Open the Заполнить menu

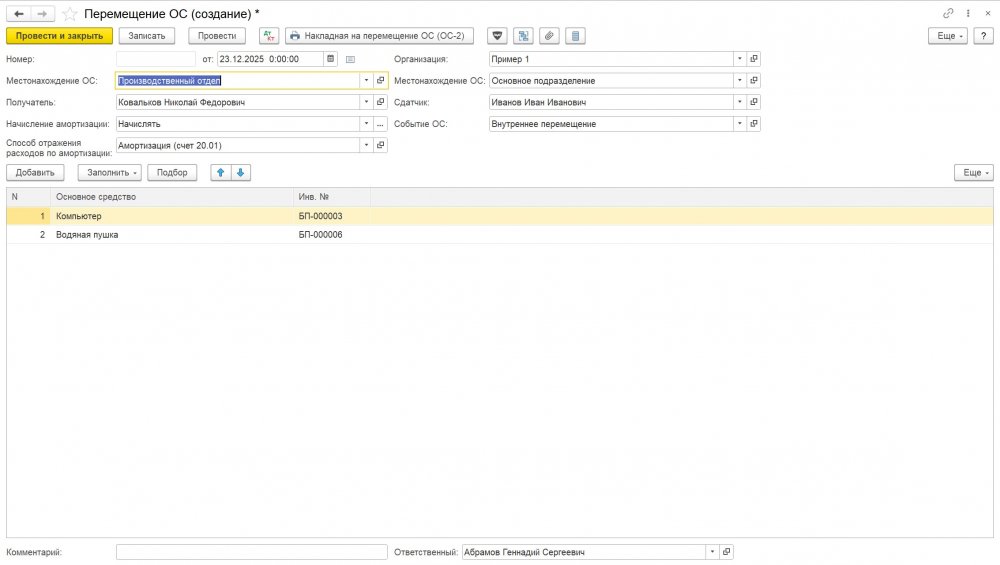click(109, 172)
